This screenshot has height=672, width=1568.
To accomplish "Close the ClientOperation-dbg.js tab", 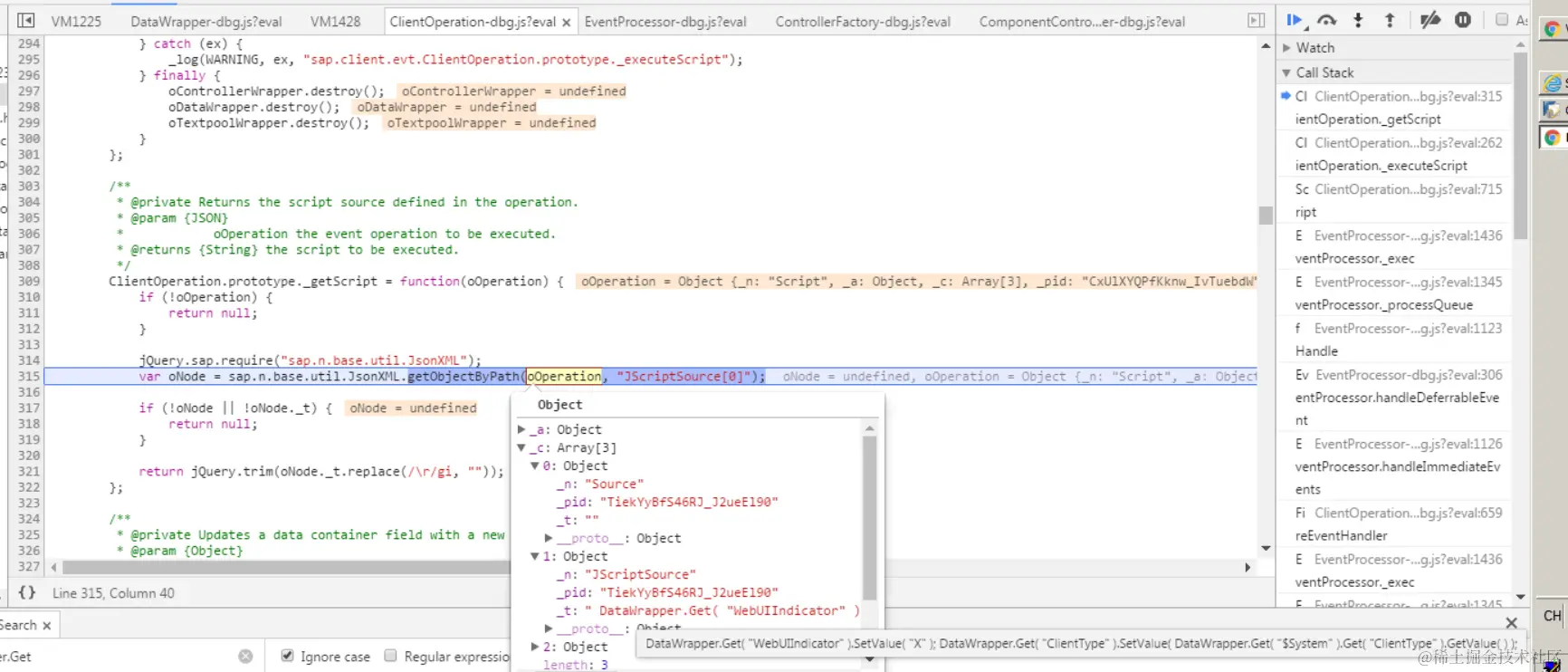I will (x=567, y=22).
